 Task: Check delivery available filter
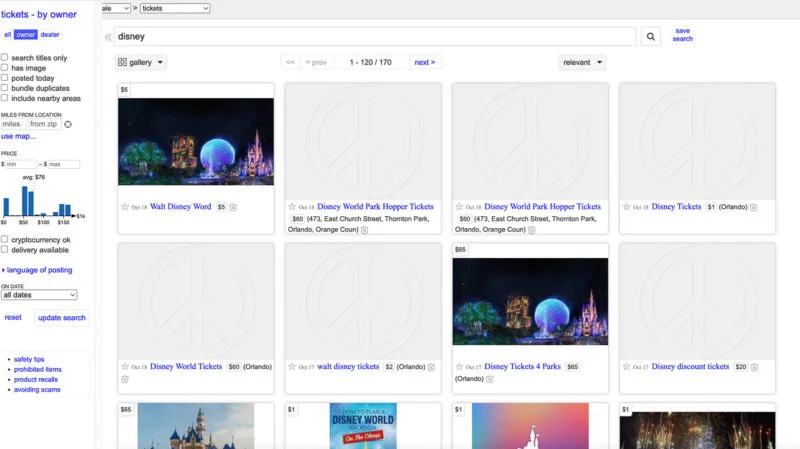5,249
